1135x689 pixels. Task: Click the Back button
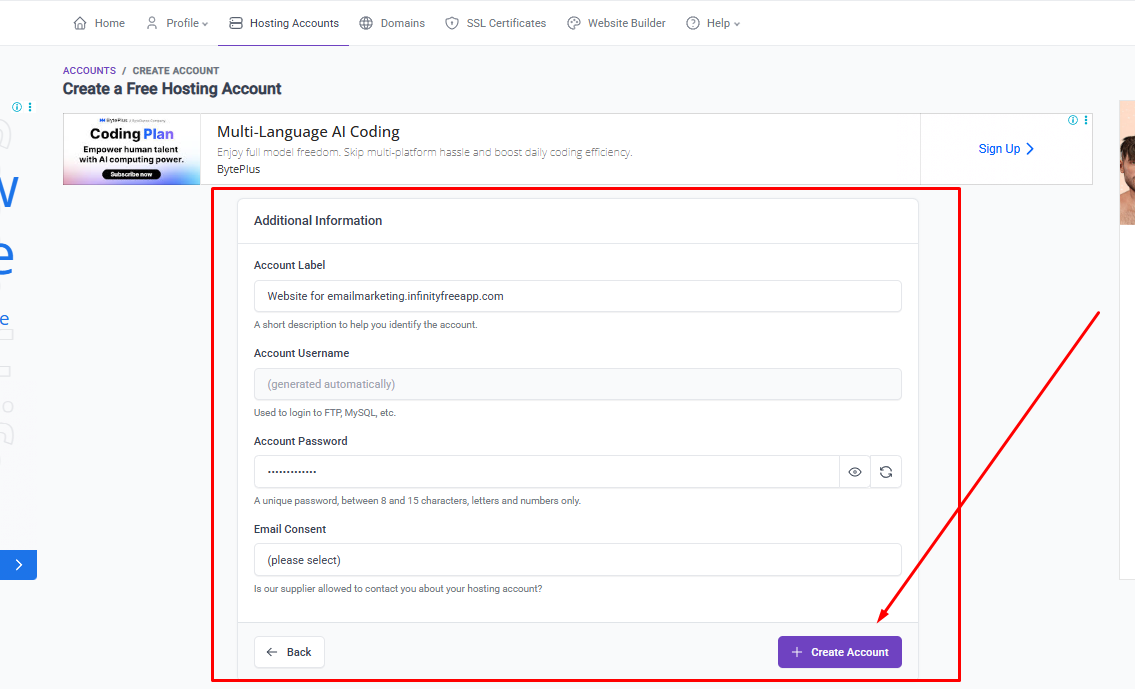pos(289,652)
